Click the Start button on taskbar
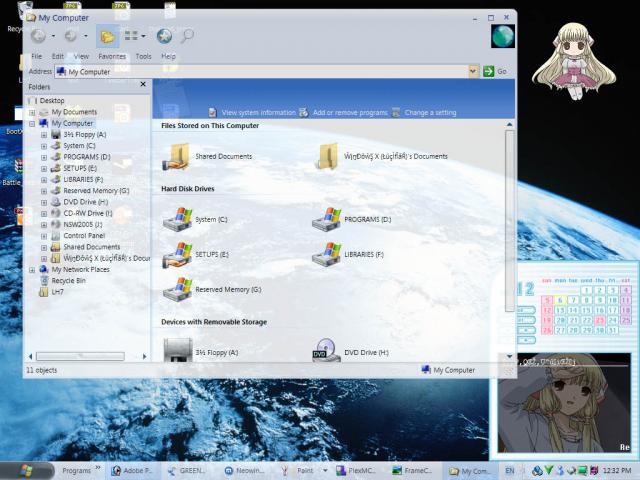The image size is (640, 480). [x=27, y=471]
